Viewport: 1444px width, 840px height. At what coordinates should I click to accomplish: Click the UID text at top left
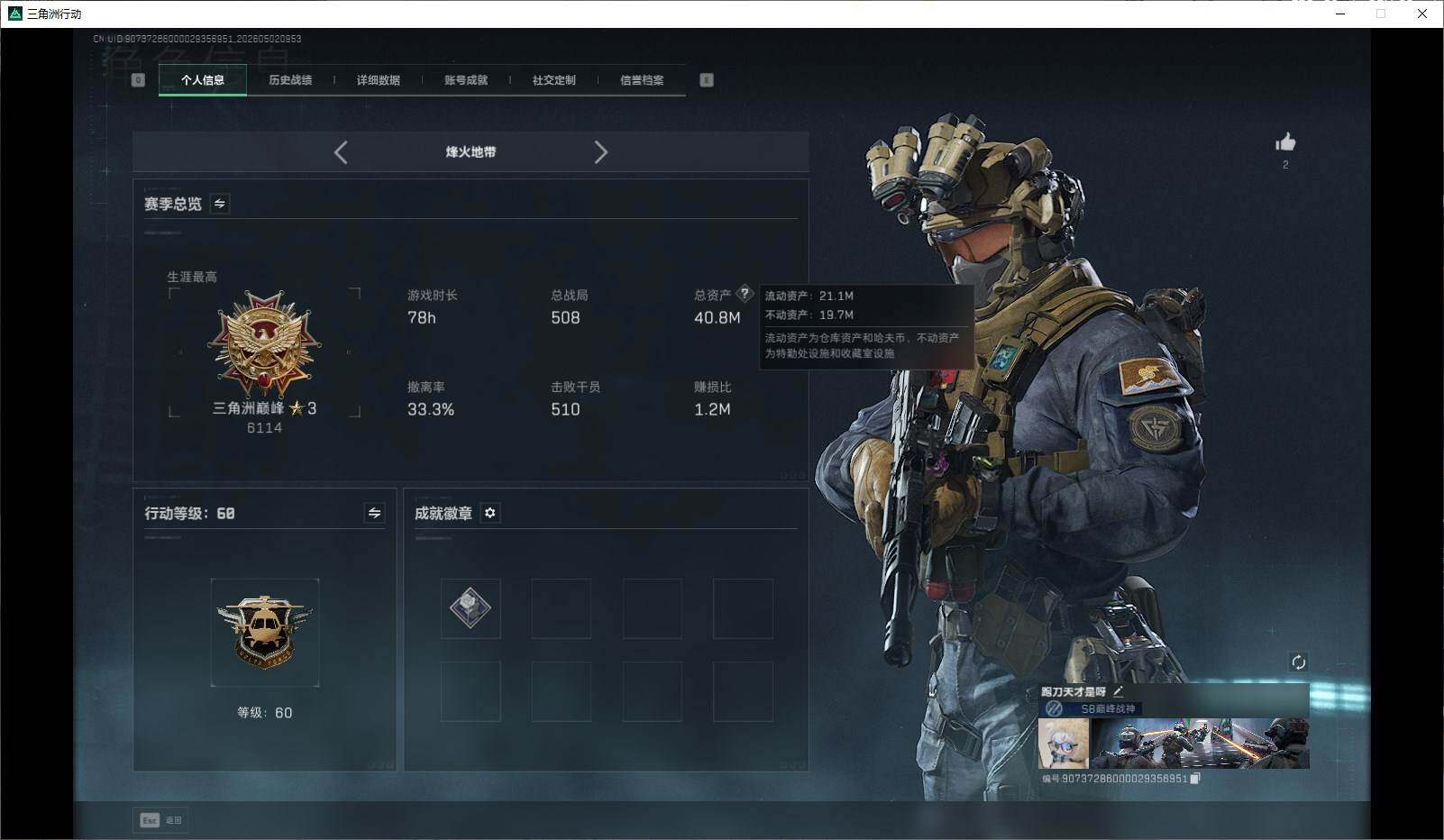(x=197, y=39)
